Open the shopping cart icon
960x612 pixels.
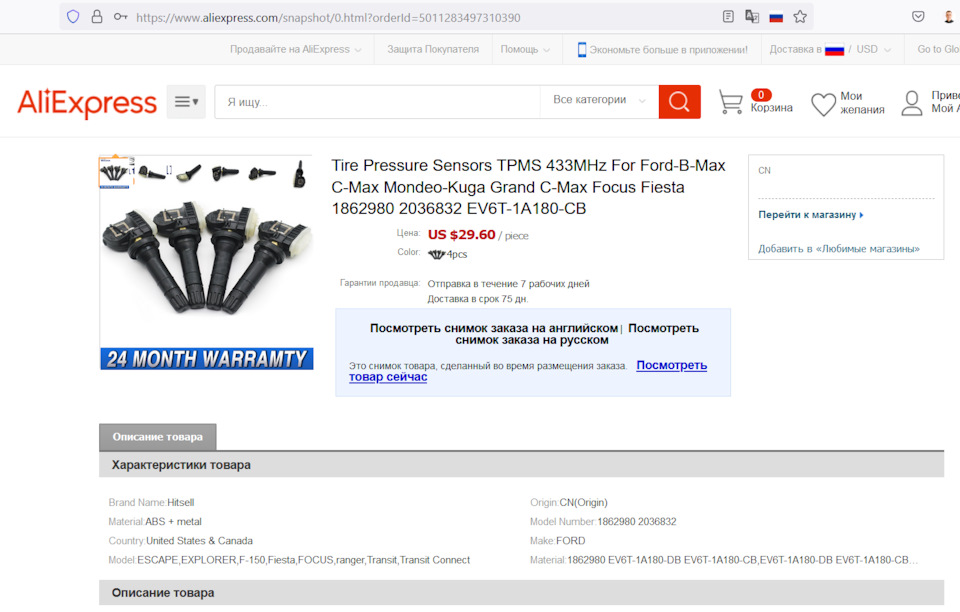(730, 102)
